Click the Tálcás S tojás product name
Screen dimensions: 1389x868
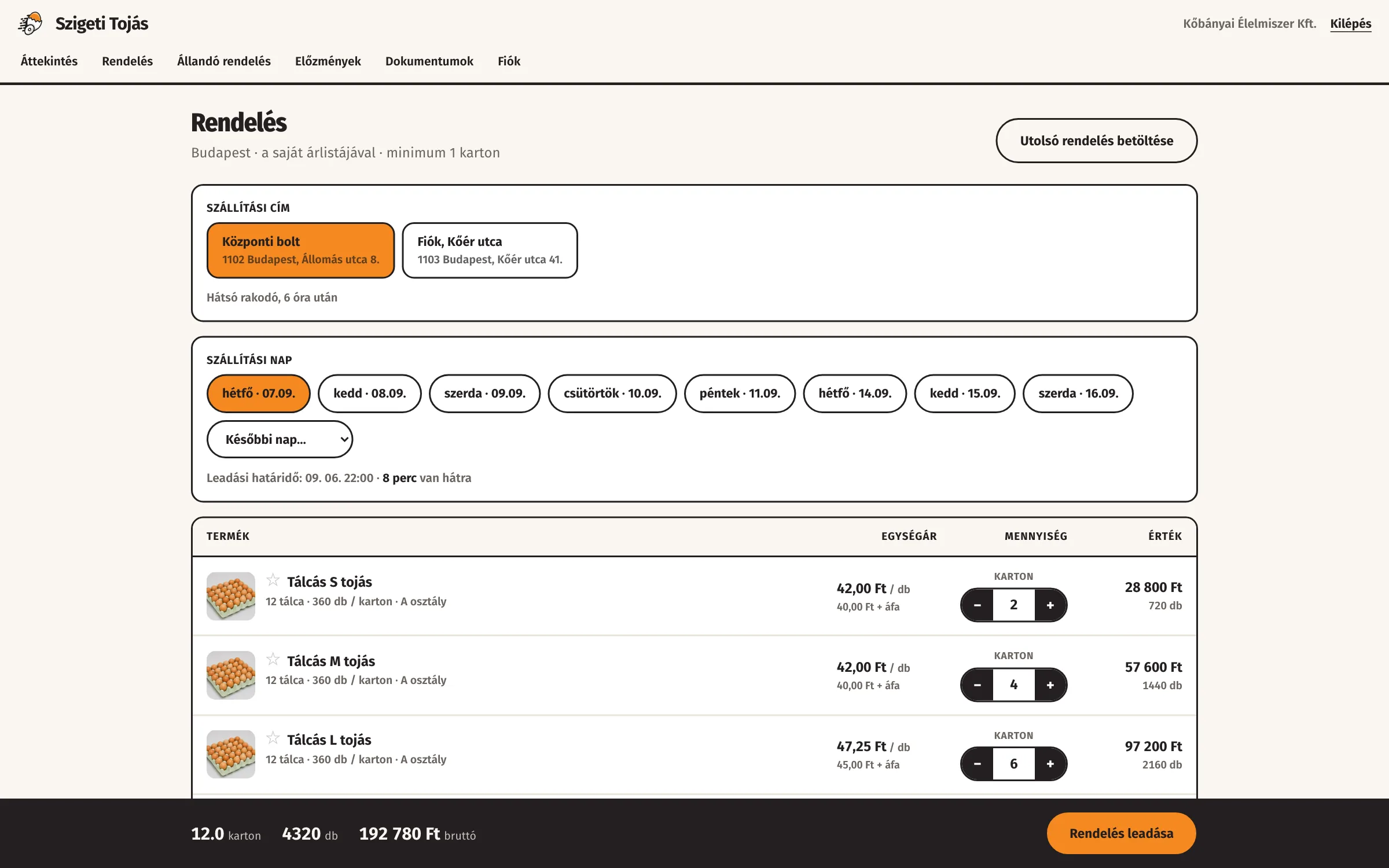[330, 582]
